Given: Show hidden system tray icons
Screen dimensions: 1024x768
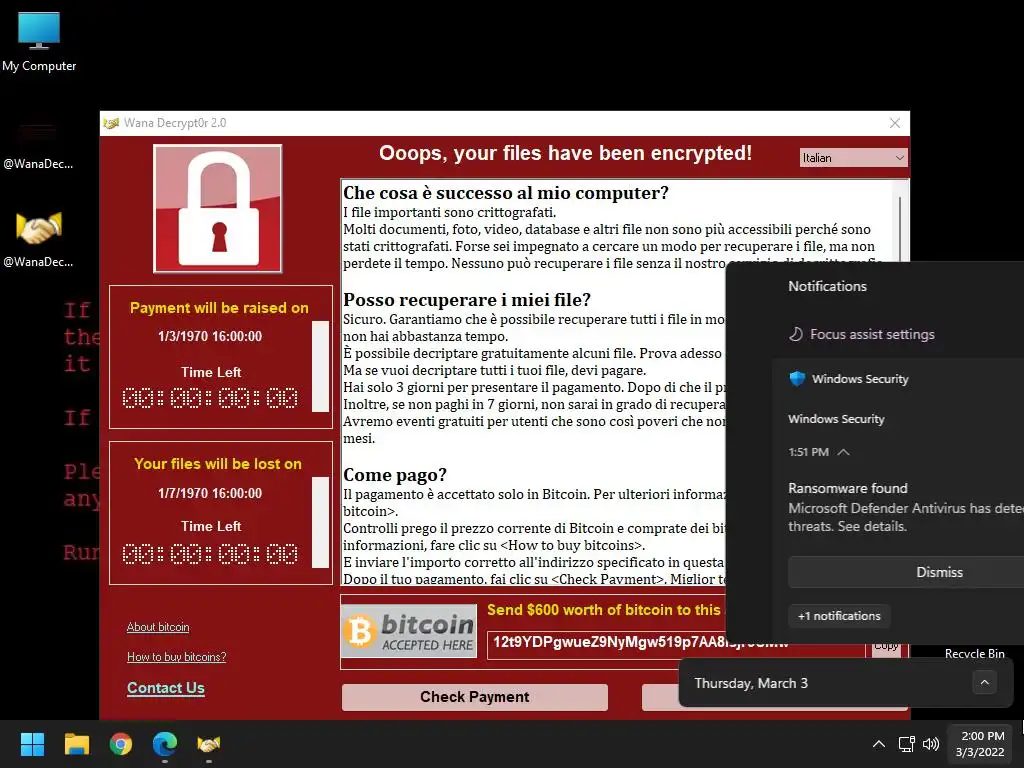Looking at the screenshot, I should pyautogui.click(x=879, y=744).
